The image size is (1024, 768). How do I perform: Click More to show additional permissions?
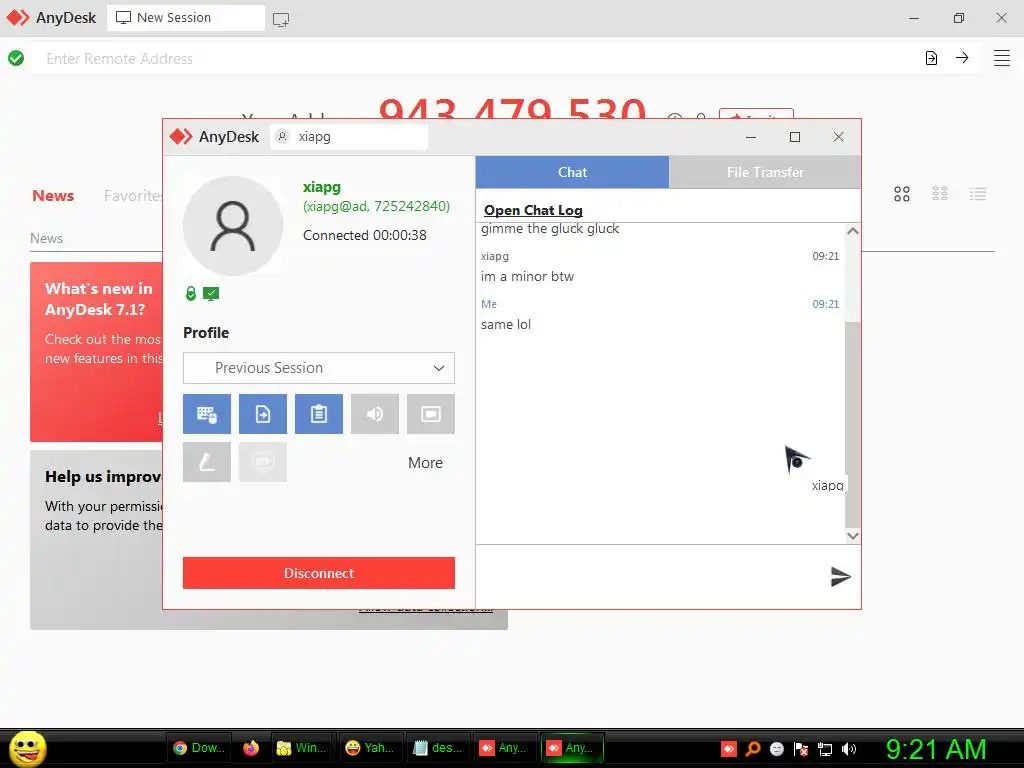pos(425,463)
